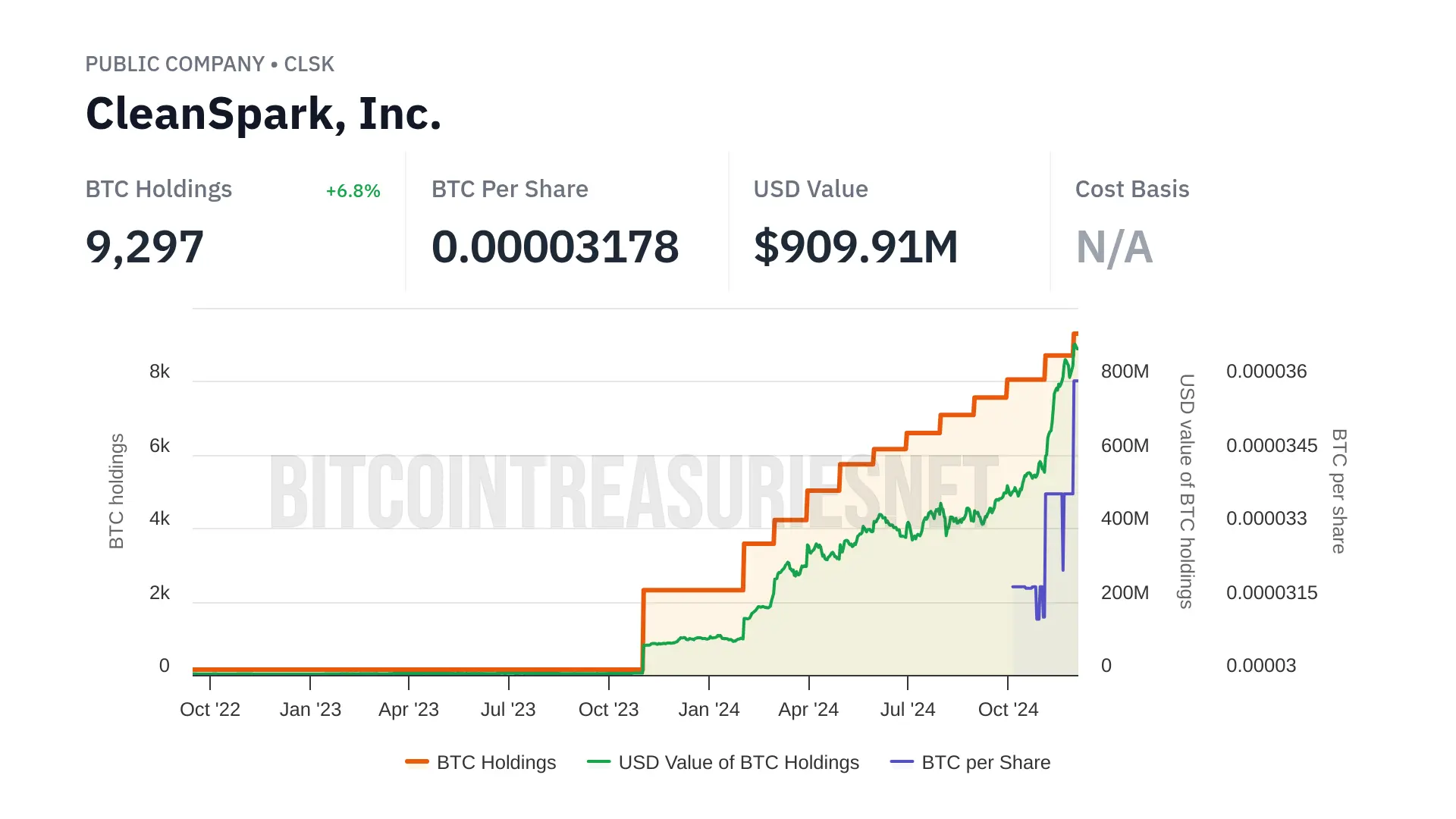The height and width of the screenshot is (819, 1456).
Task: Click the Oct '23 x-axis tick label
Action: (608, 709)
